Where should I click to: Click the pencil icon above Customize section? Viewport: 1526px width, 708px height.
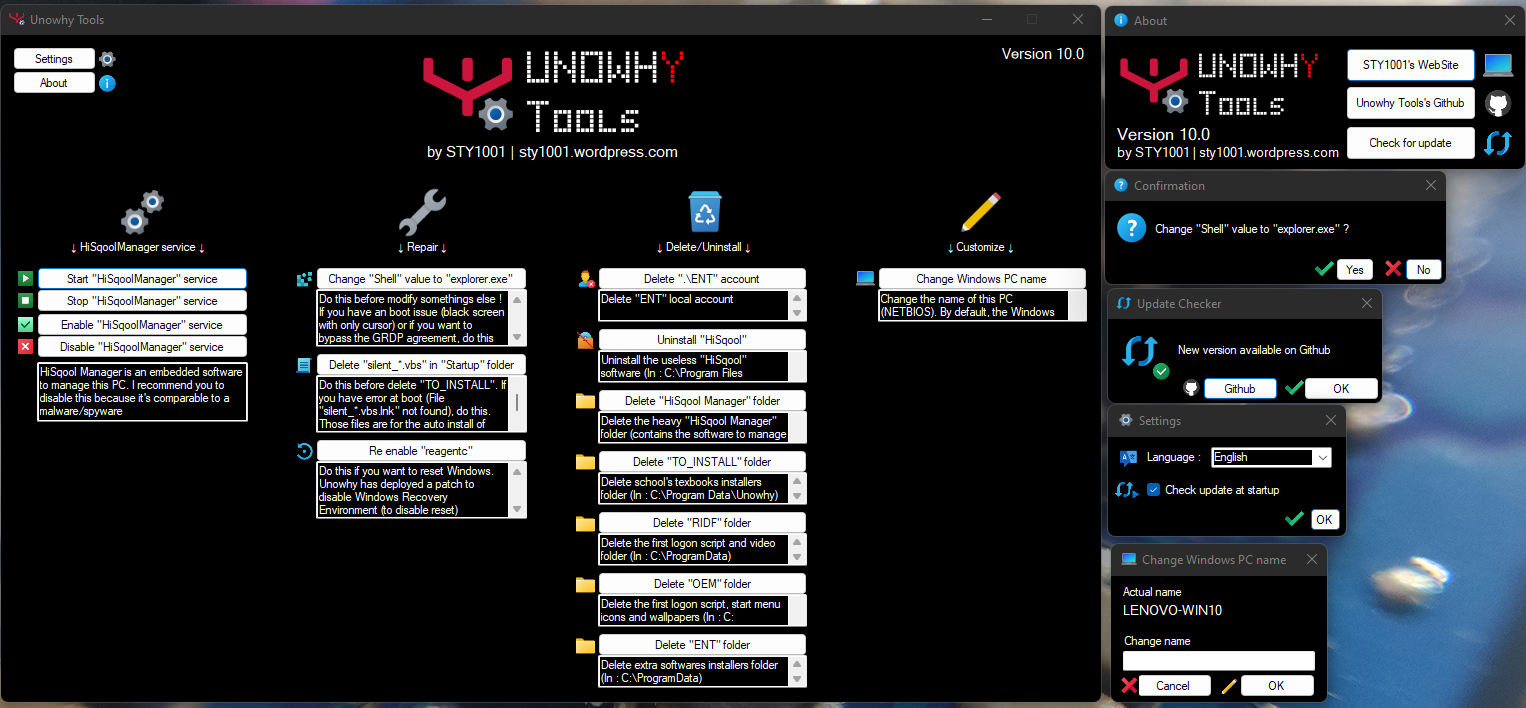(980, 212)
